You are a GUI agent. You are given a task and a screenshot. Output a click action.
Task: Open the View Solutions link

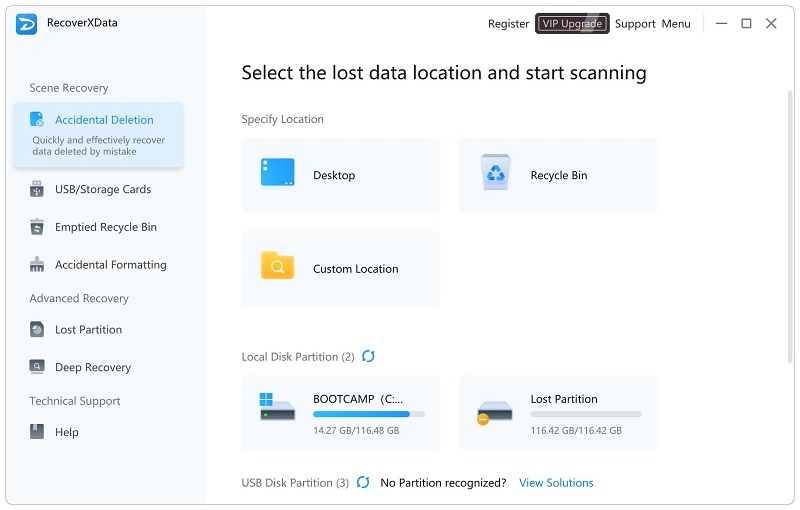pyautogui.click(x=556, y=483)
